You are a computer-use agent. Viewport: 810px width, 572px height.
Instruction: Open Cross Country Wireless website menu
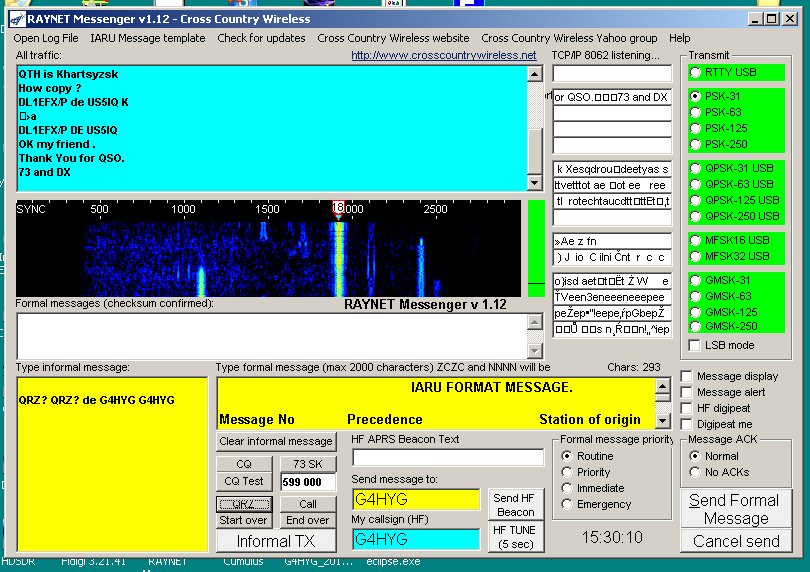tap(393, 38)
